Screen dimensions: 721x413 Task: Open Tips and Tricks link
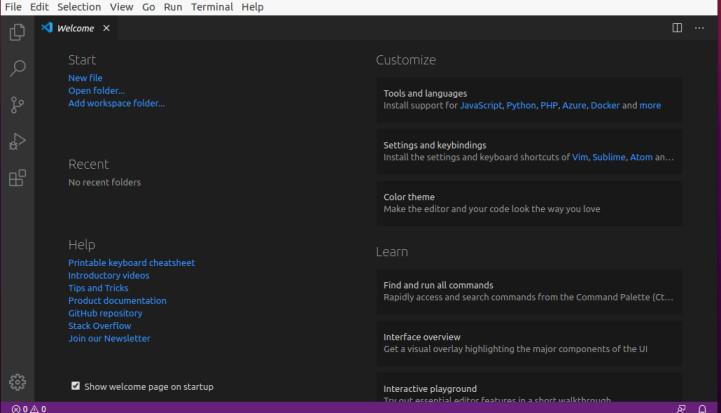click(98, 288)
